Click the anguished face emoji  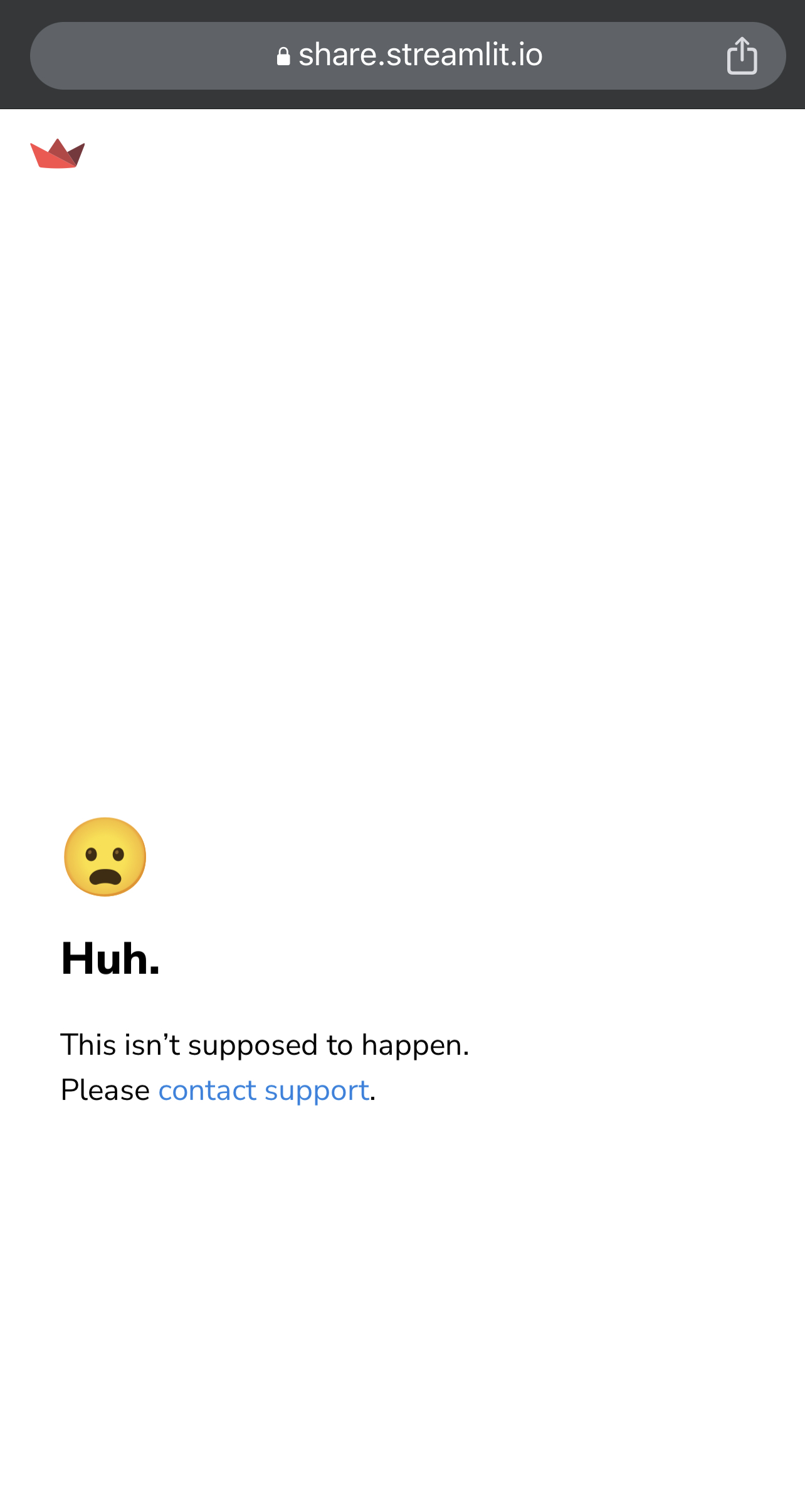[105, 857]
